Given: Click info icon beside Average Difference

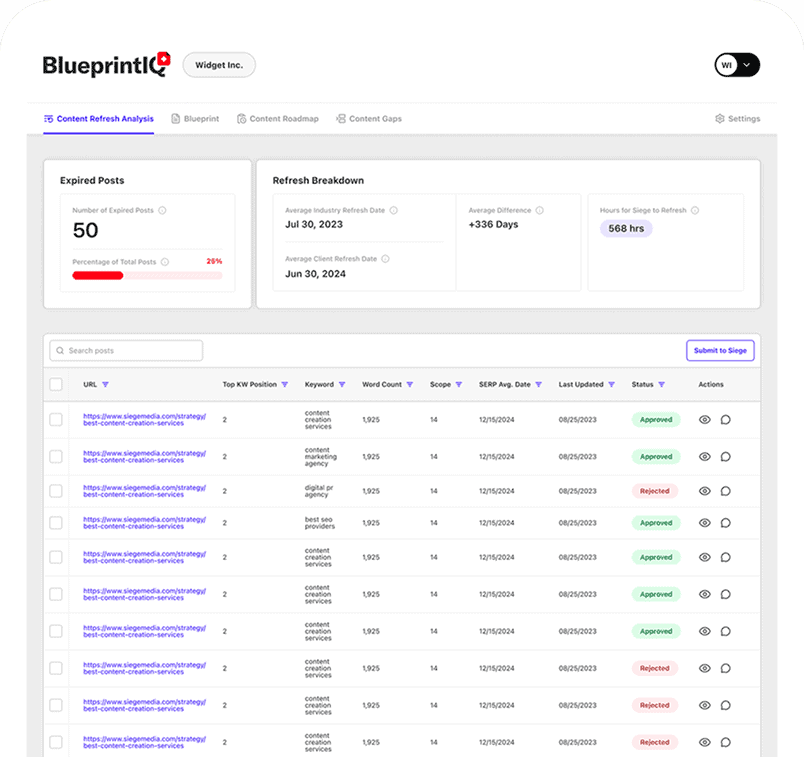Looking at the screenshot, I should (539, 210).
